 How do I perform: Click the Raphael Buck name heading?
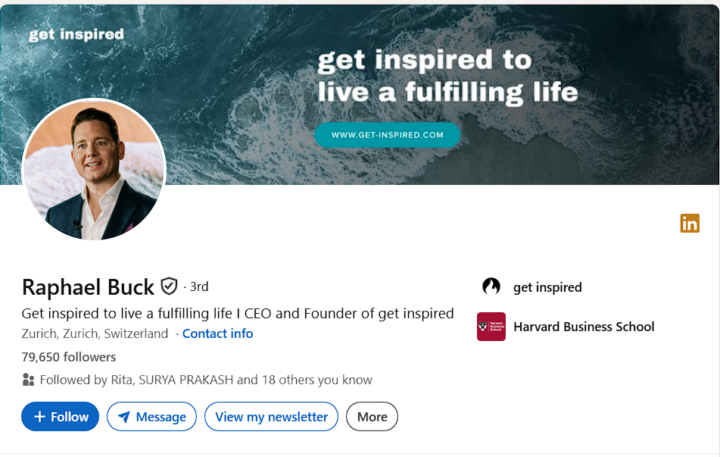(88, 287)
